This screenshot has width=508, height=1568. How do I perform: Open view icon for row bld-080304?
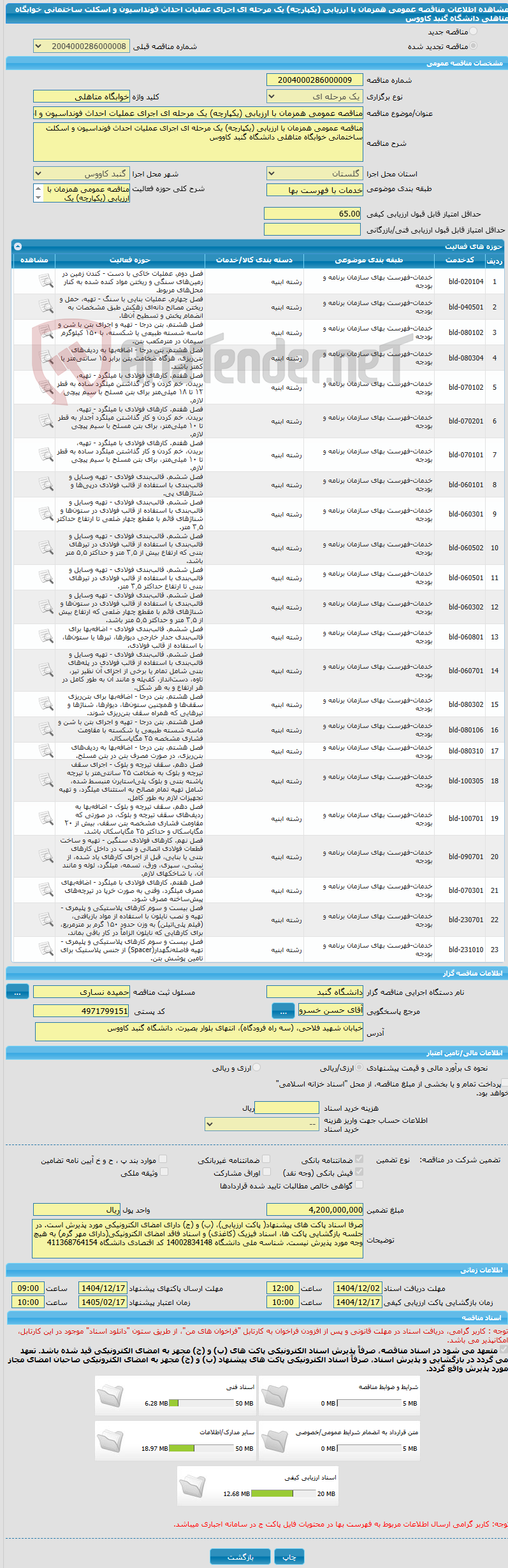(46, 358)
